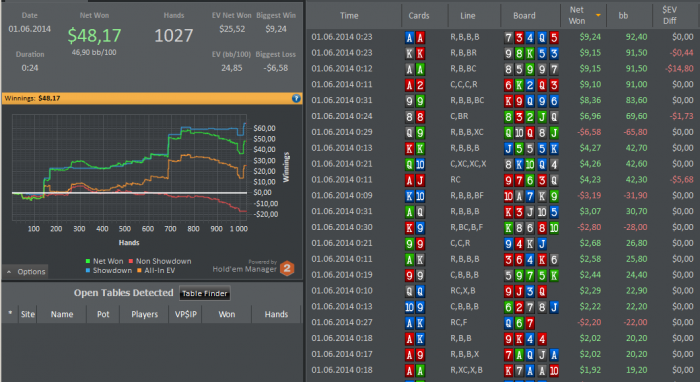Screen dimensions: 700x382
Task: Sort hands by Time column
Action: pos(349,16)
